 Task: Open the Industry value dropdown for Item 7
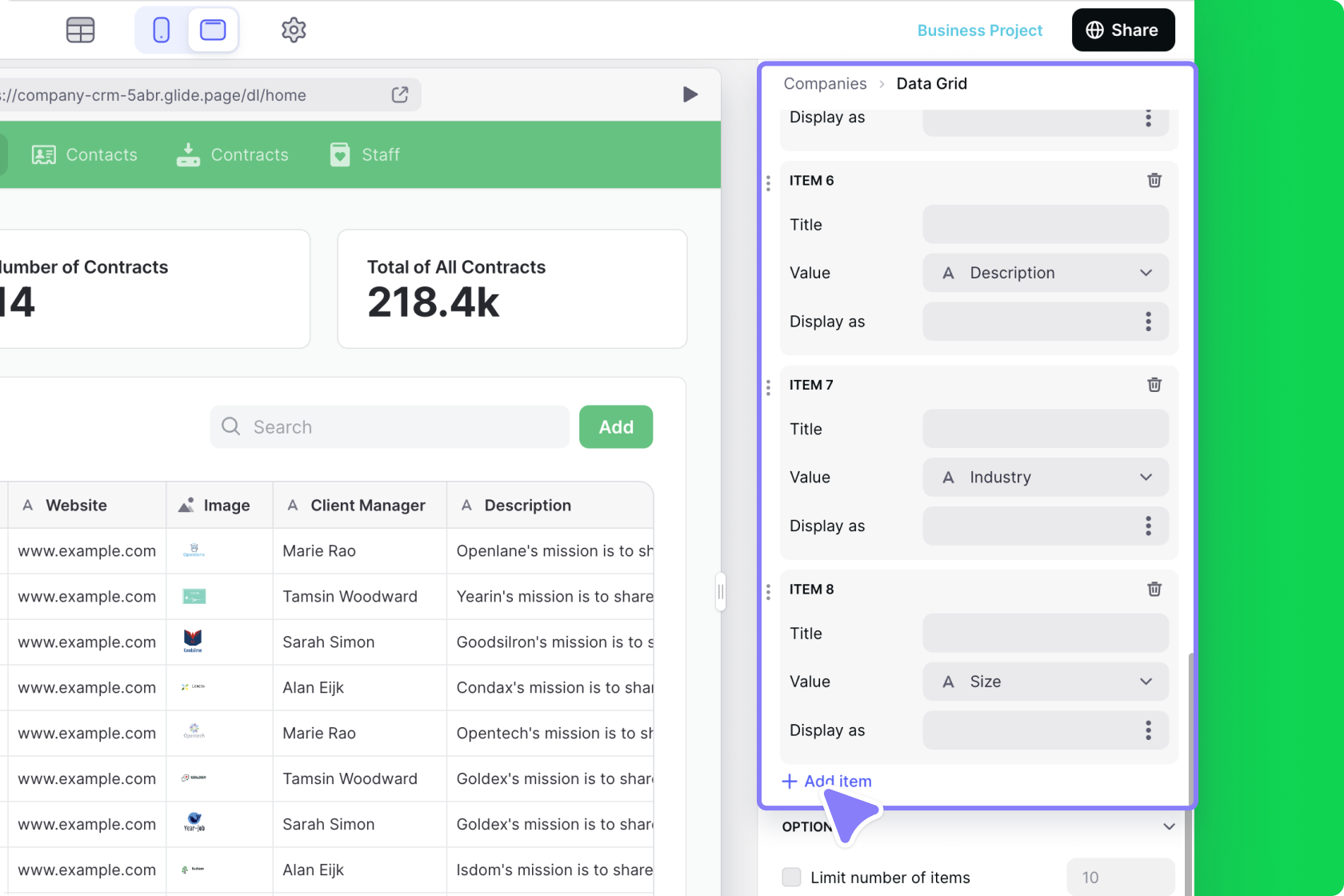1045,477
